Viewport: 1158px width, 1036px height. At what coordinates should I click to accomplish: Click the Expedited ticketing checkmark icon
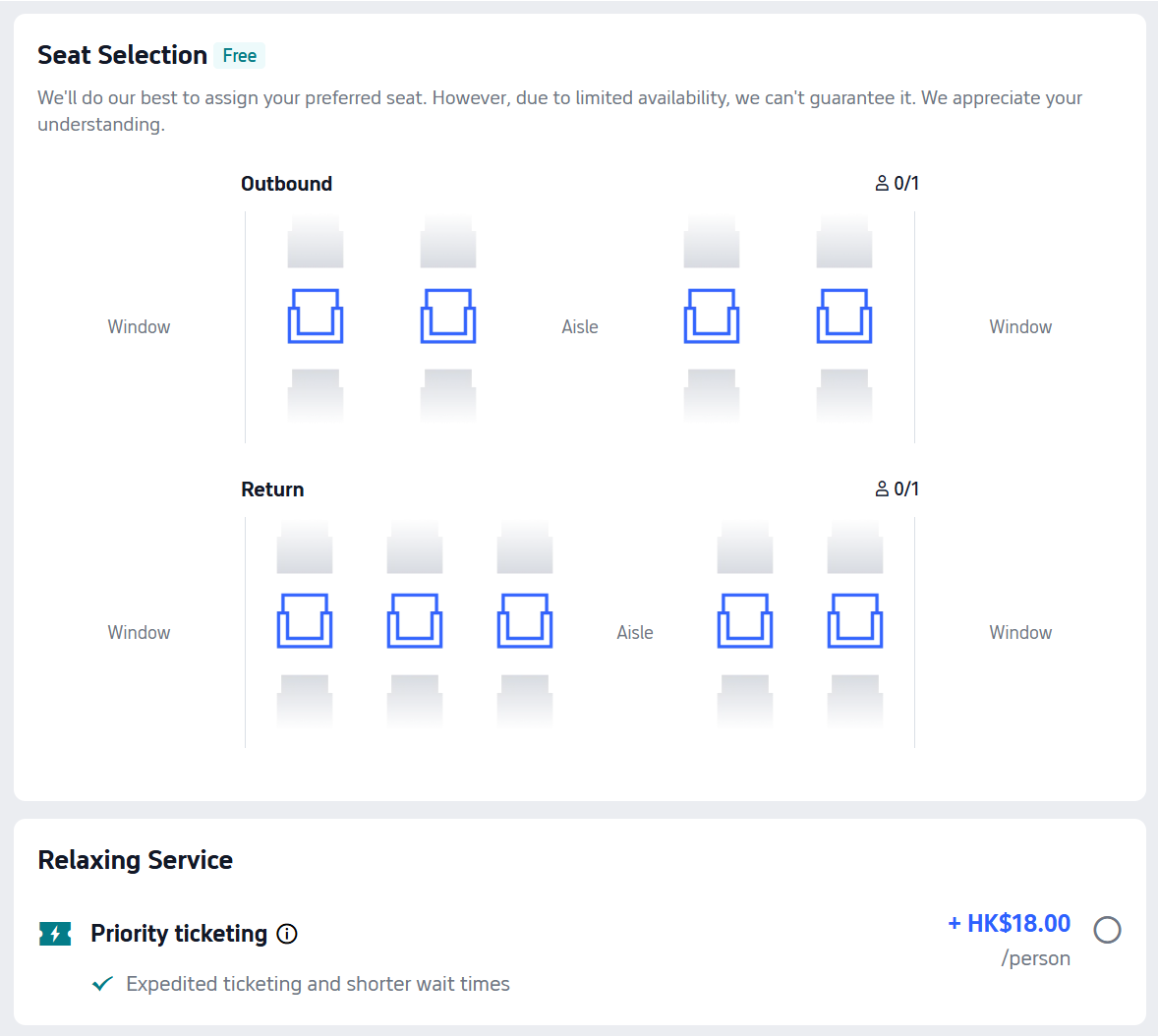click(x=102, y=984)
